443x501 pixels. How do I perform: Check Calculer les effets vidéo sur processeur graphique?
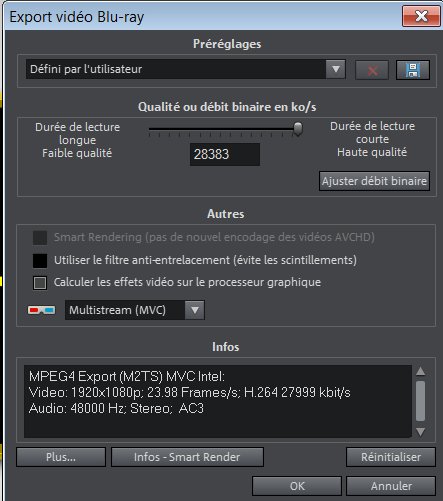pos(40,283)
